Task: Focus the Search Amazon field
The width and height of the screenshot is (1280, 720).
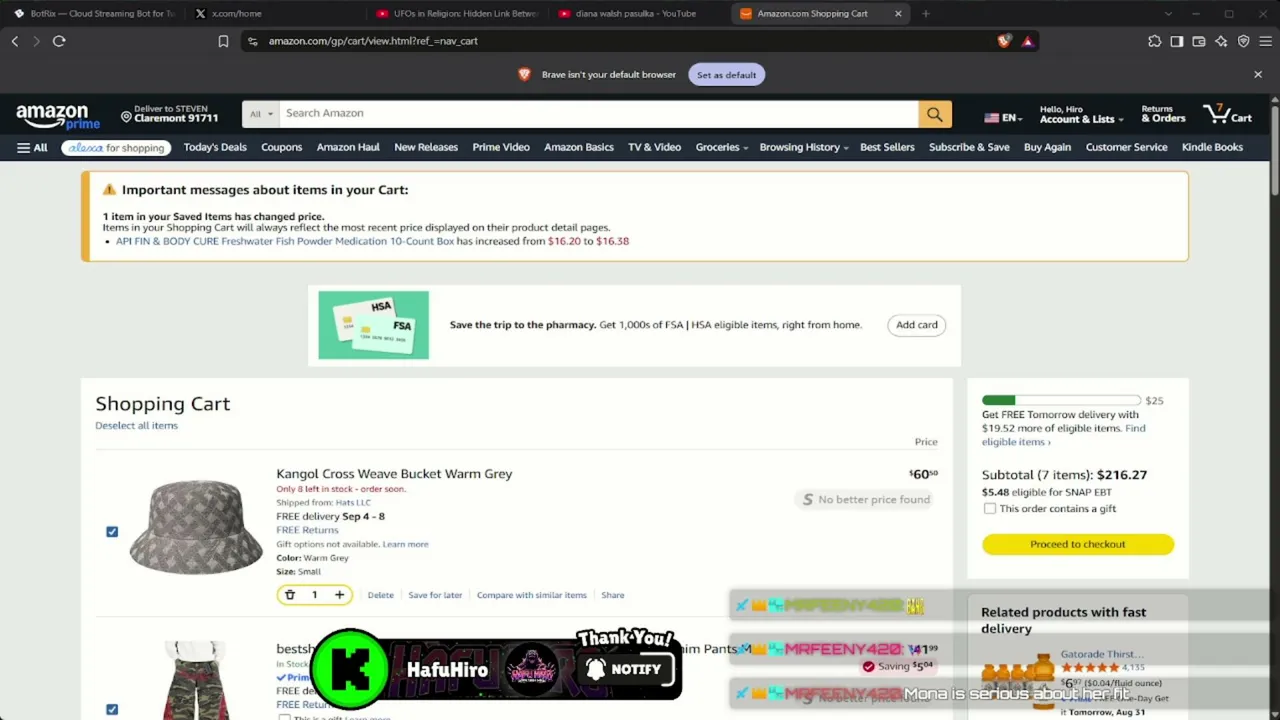Action: click(x=598, y=114)
